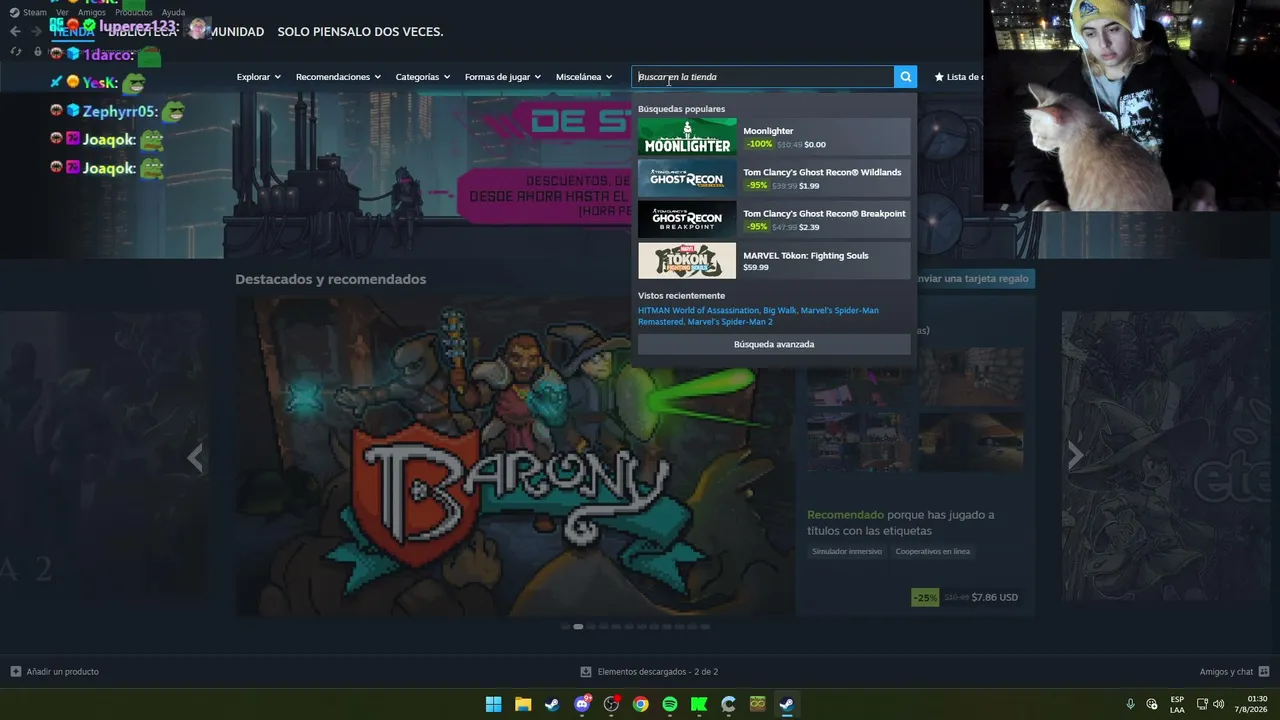The width and height of the screenshot is (1280, 720).
Task: Open HITMAN World of Assassination recent link
Action: coord(697,311)
